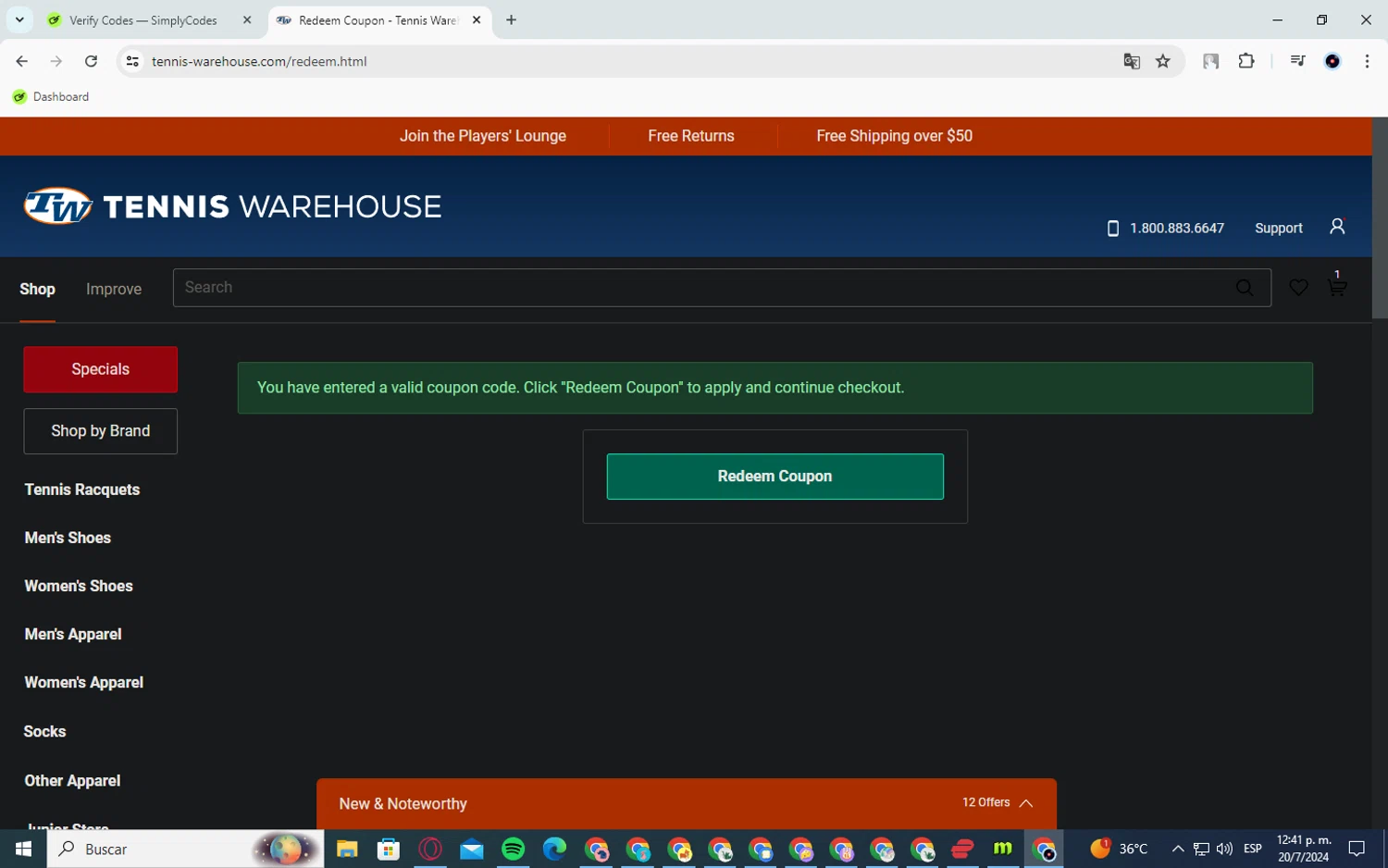
Task: Open Free Shipping over $50 link
Action: pyautogui.click(x=894, y=136)
